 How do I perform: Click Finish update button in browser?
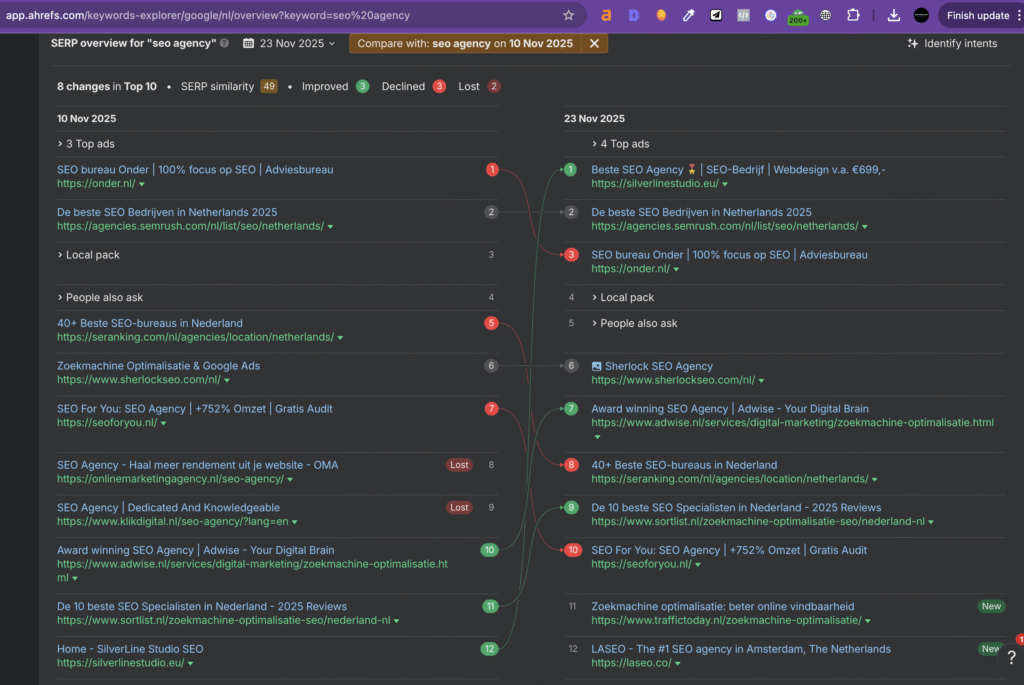[x=977, y=15]
